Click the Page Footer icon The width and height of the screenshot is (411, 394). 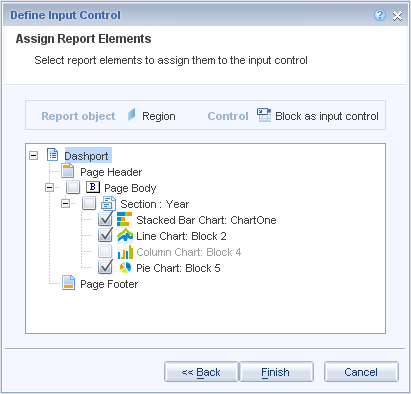pyautogui.click(x=68, y=283)
